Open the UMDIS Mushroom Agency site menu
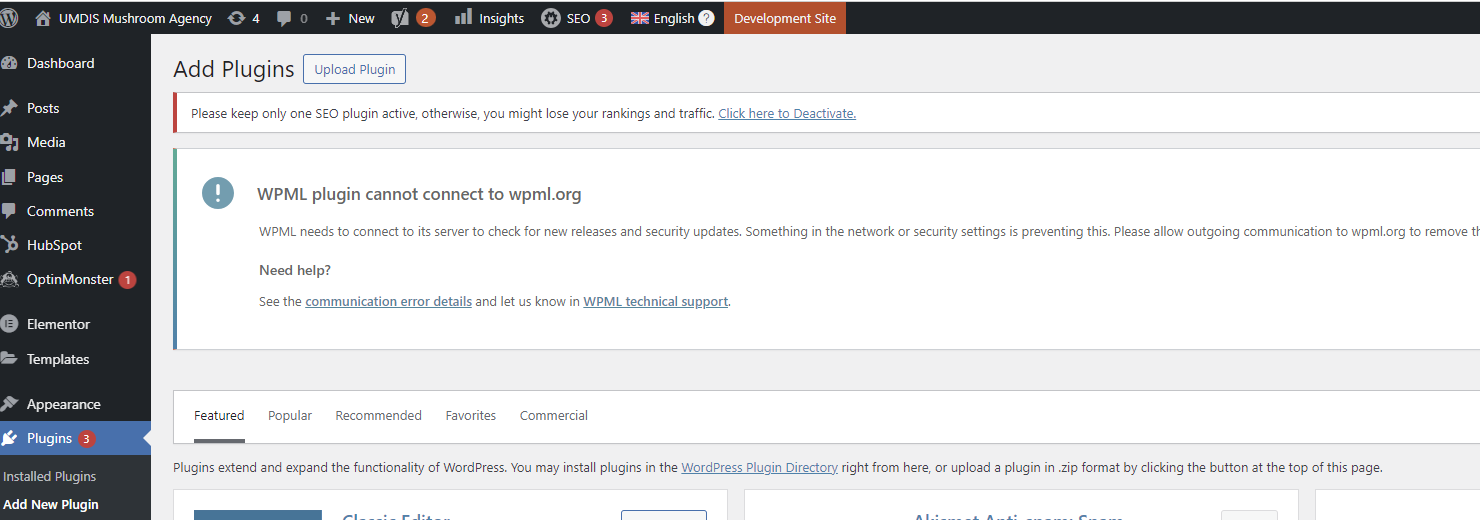This screenshot has height=520, width=1480. [x=123, y=18]
